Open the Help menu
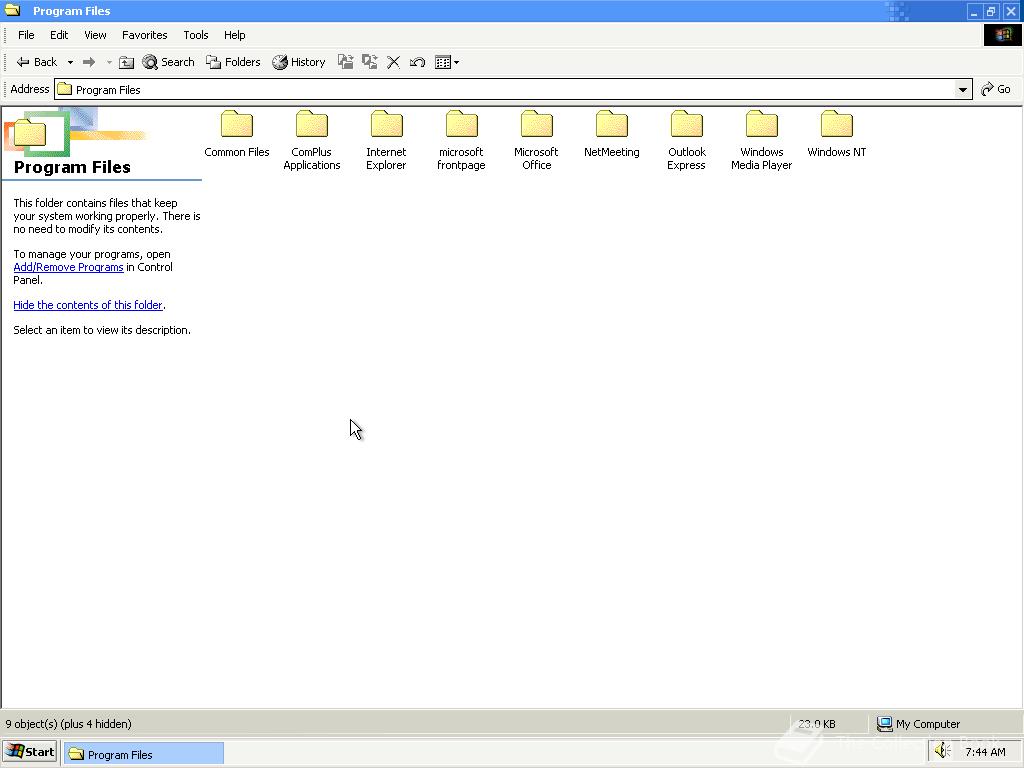This screenshot has height=768, width=1024. point(234,35)
